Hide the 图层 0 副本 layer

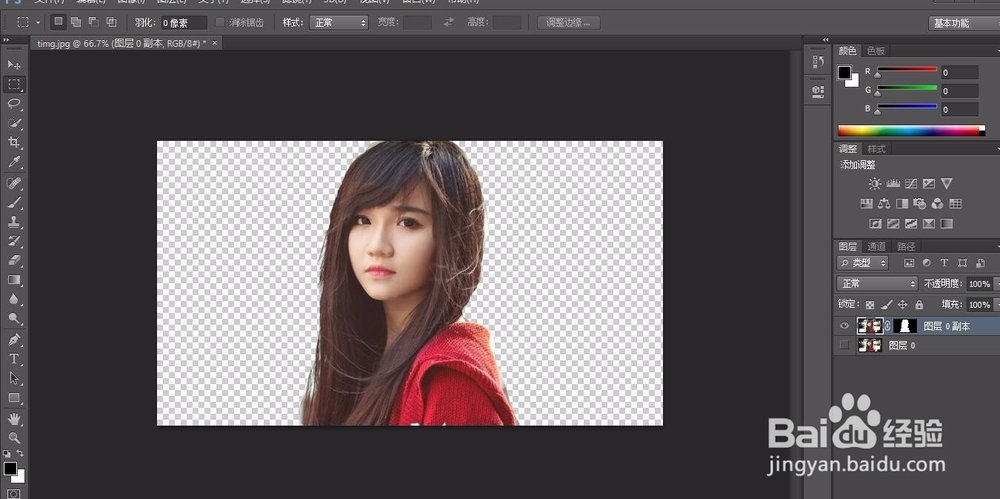[x=844, y=326]
